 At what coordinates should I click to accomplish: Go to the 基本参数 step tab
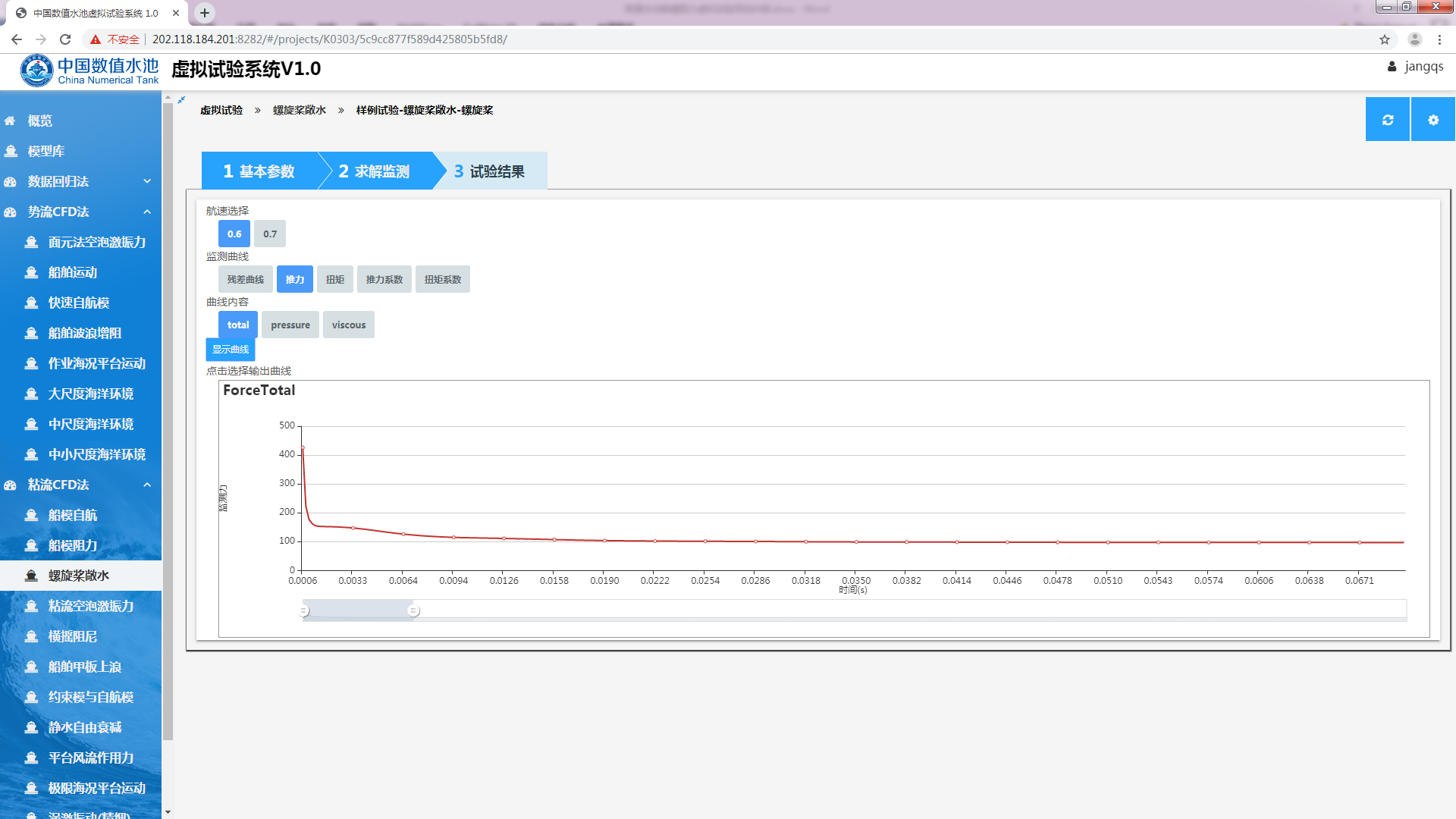(x=259, y=171)
